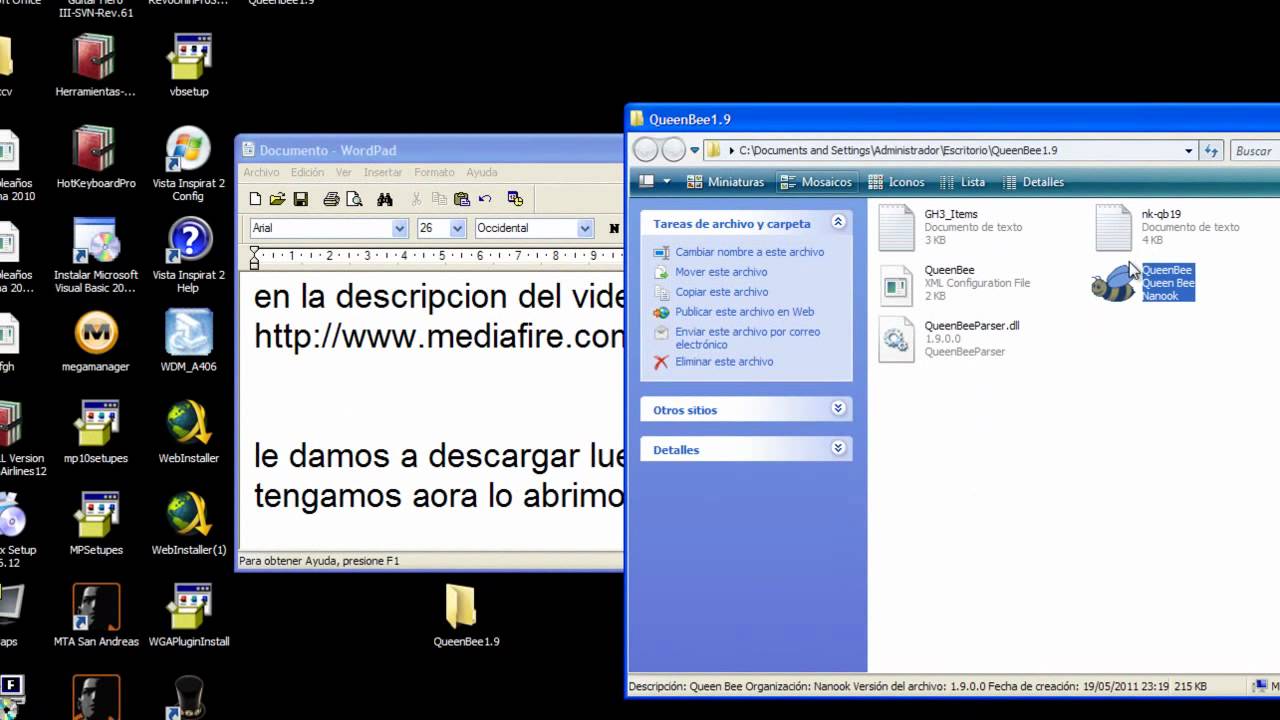Screen dimensions: 1280x720
Task: Select the vbsetup desktop icon
Action: (189, 66)
